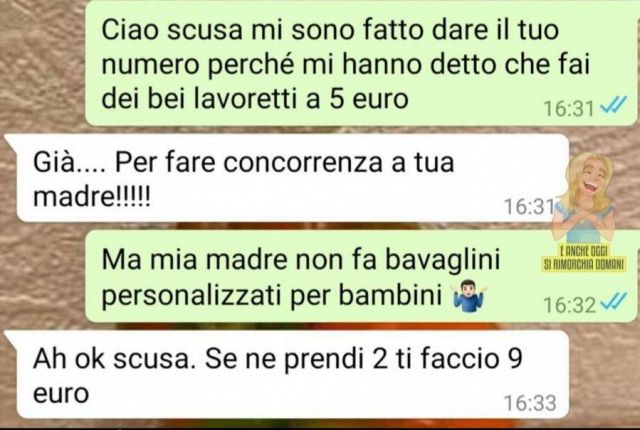Click the beige chat wallpaper left of the first bubble
Image resolution: width=640 pixels, height=430 pixels.
41,61
